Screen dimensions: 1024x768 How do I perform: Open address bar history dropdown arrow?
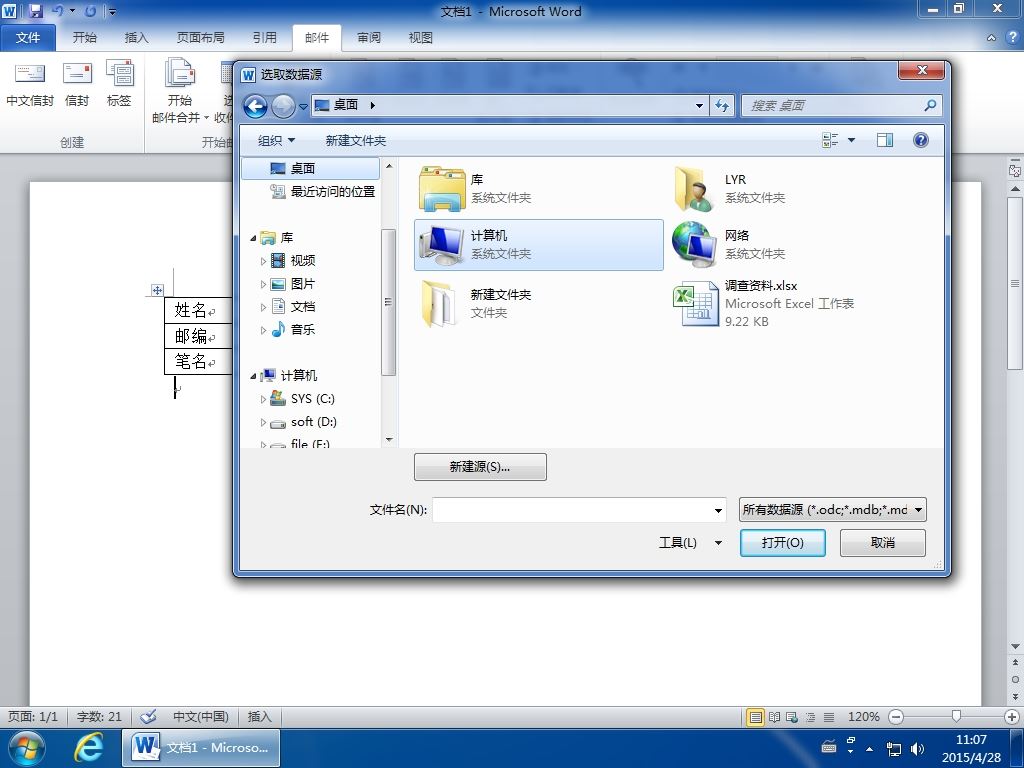(x=699, y=105)
